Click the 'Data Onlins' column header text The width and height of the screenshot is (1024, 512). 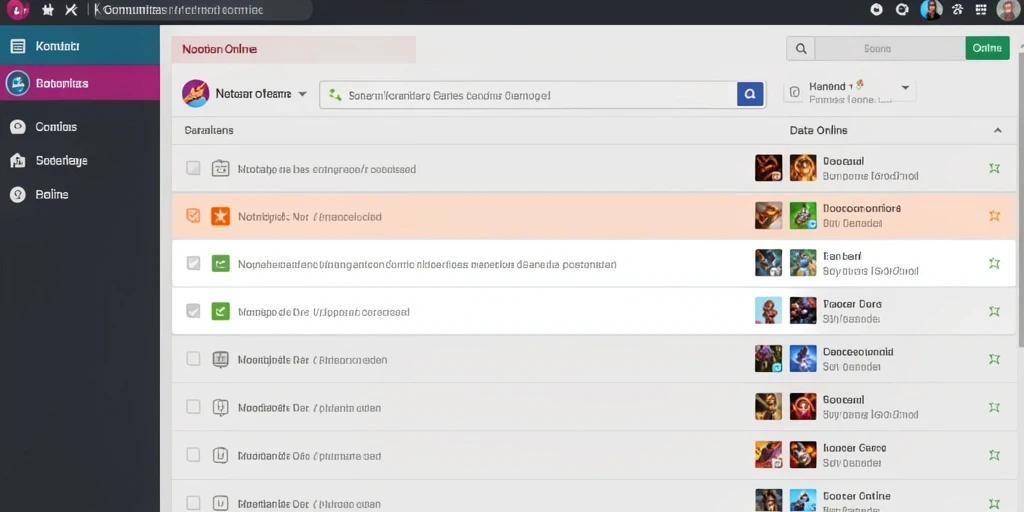click(818, 130)
